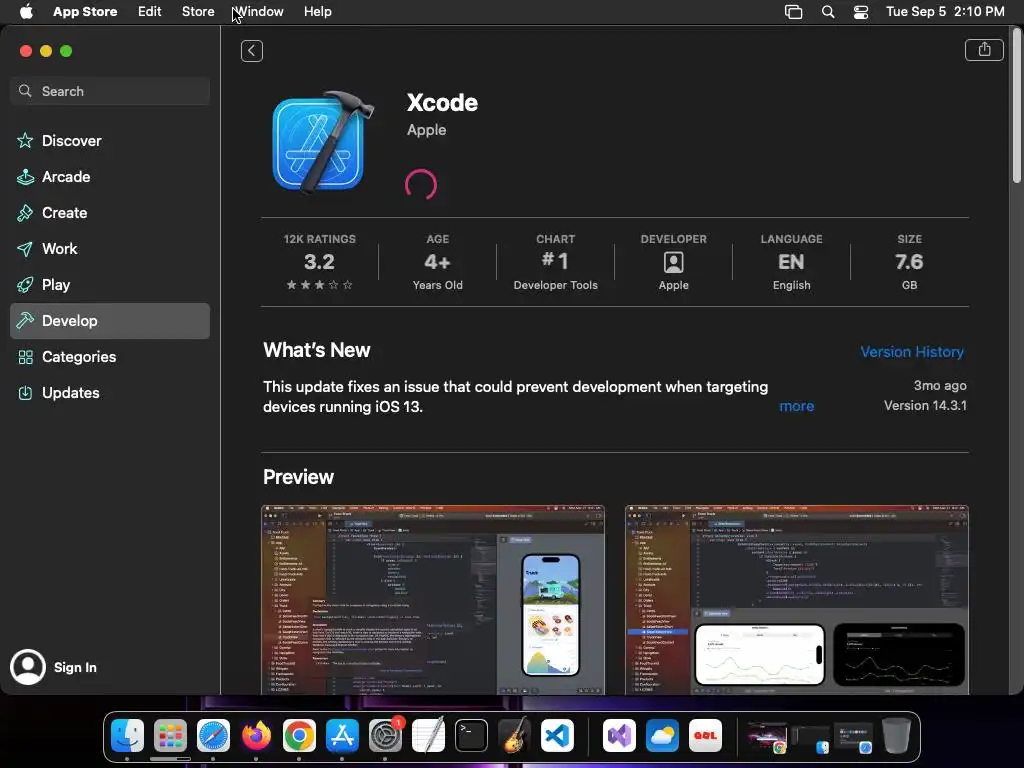Click the Apple developer name under Xcode
The height and width of the screenshot is (768, 1024).
coord(426,130)
